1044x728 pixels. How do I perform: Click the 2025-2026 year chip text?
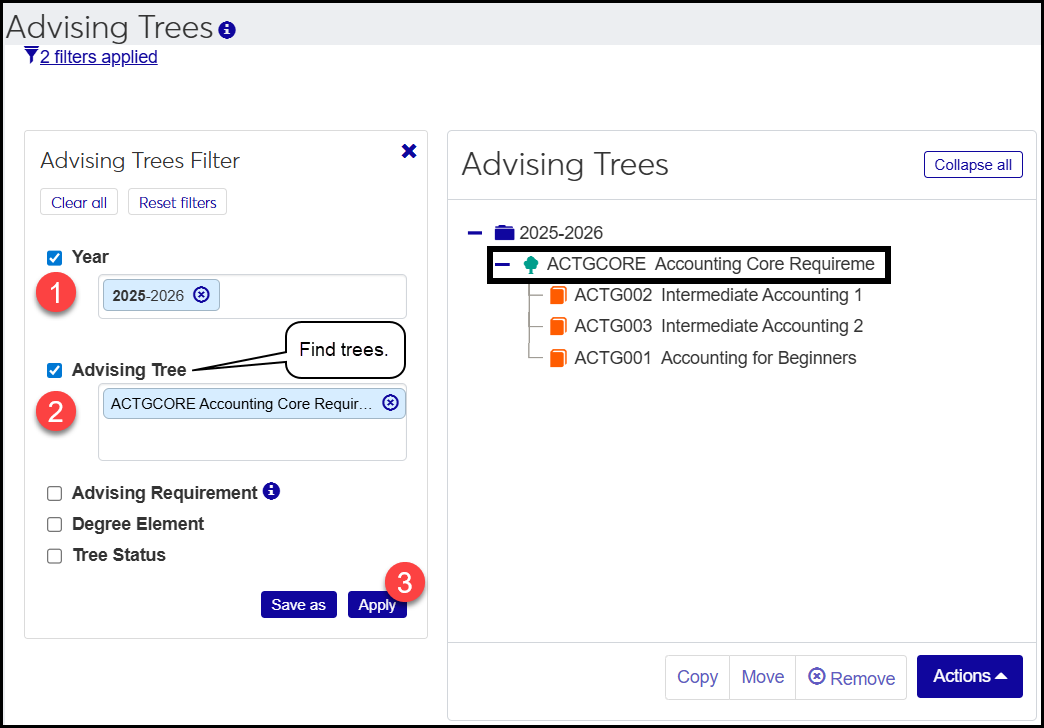click(148, 296)
